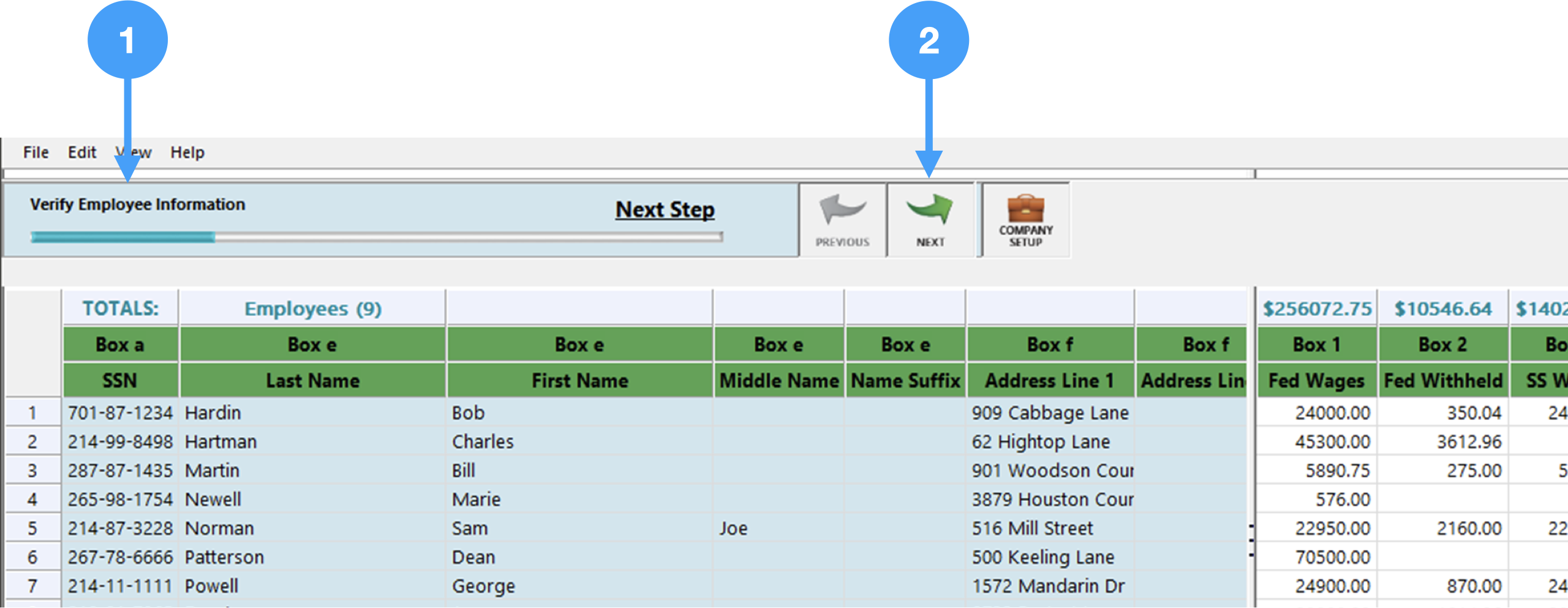Open the Edit menu
Image resolution: width=1568 pixels, height=608 pixels.
(81, 152)
